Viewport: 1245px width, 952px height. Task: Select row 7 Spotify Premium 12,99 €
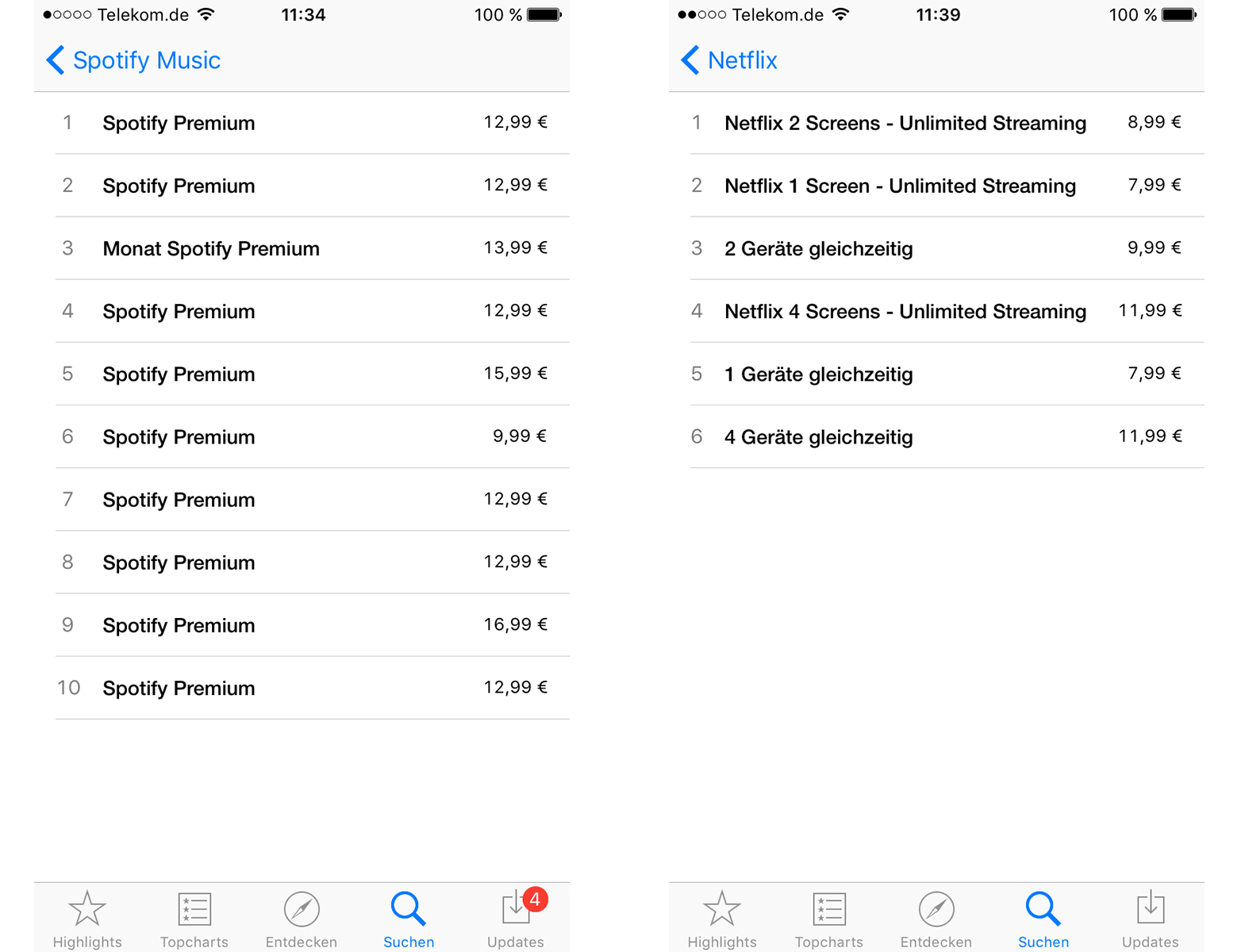[313, 499]
